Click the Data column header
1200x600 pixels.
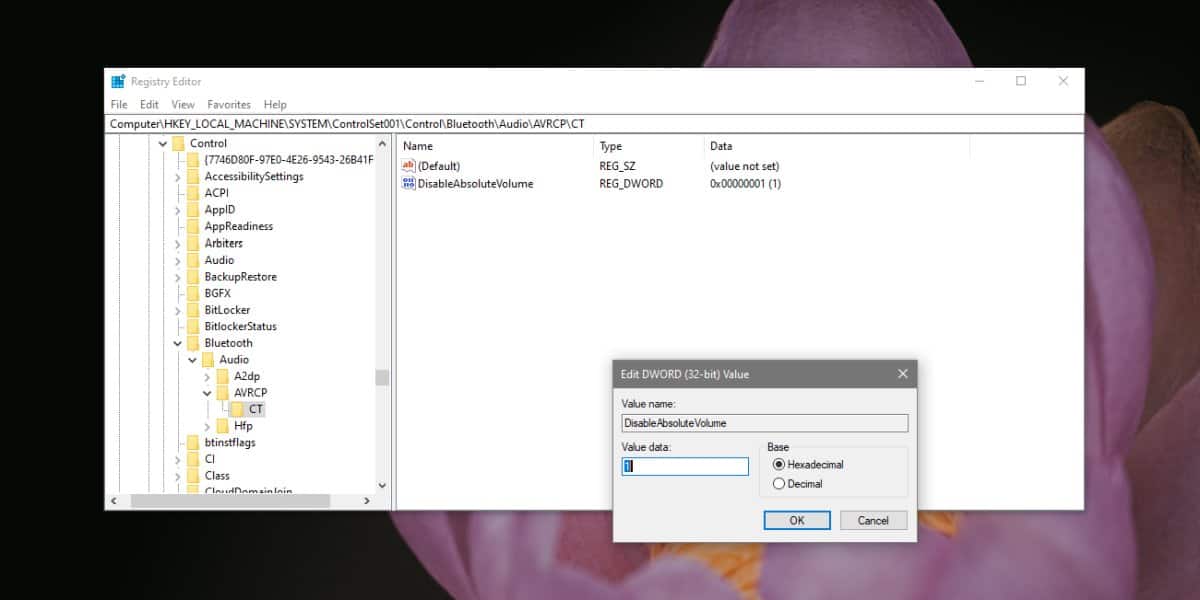click(x=836, y=146)
